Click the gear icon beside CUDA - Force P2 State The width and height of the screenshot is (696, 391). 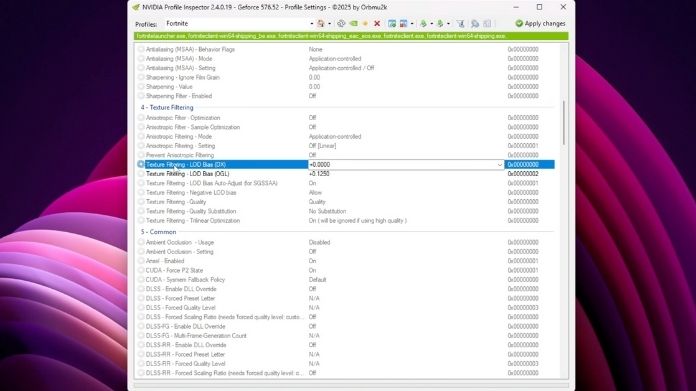click(x=141, y=270)
